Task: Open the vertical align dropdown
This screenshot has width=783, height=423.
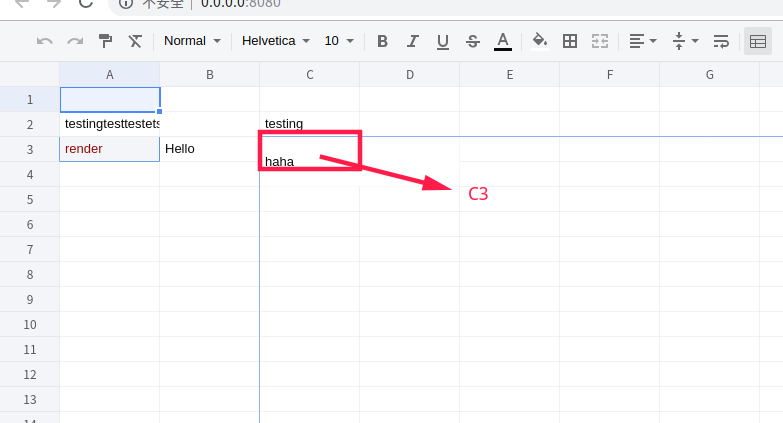Action: pos(685,41)
